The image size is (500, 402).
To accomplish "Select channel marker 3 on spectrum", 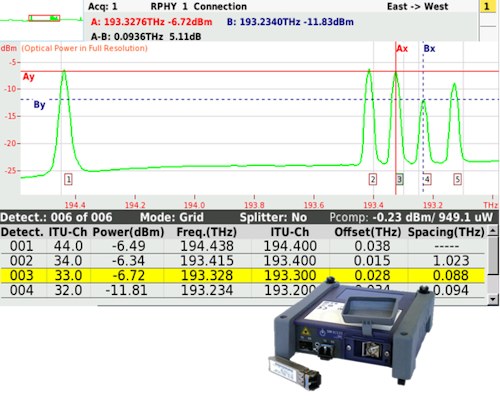I will [399, 180].
